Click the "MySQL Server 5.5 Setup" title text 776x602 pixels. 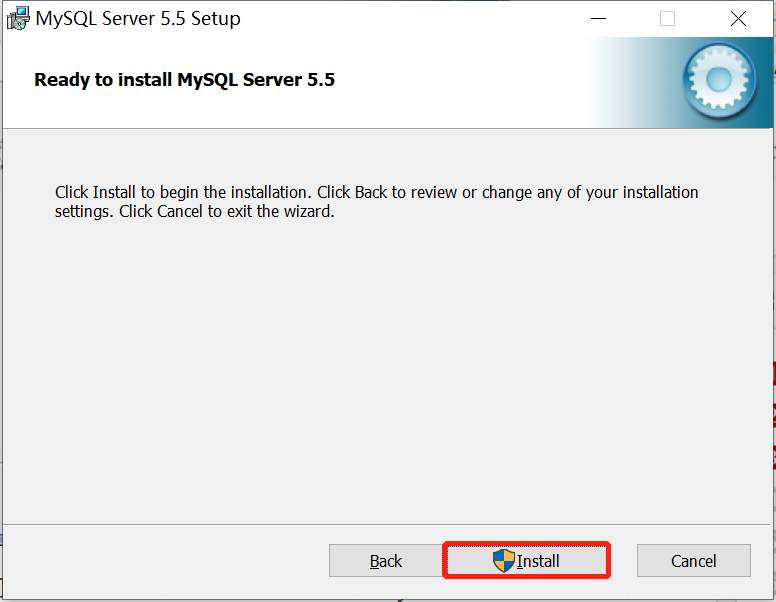click(x=138, y=18)
